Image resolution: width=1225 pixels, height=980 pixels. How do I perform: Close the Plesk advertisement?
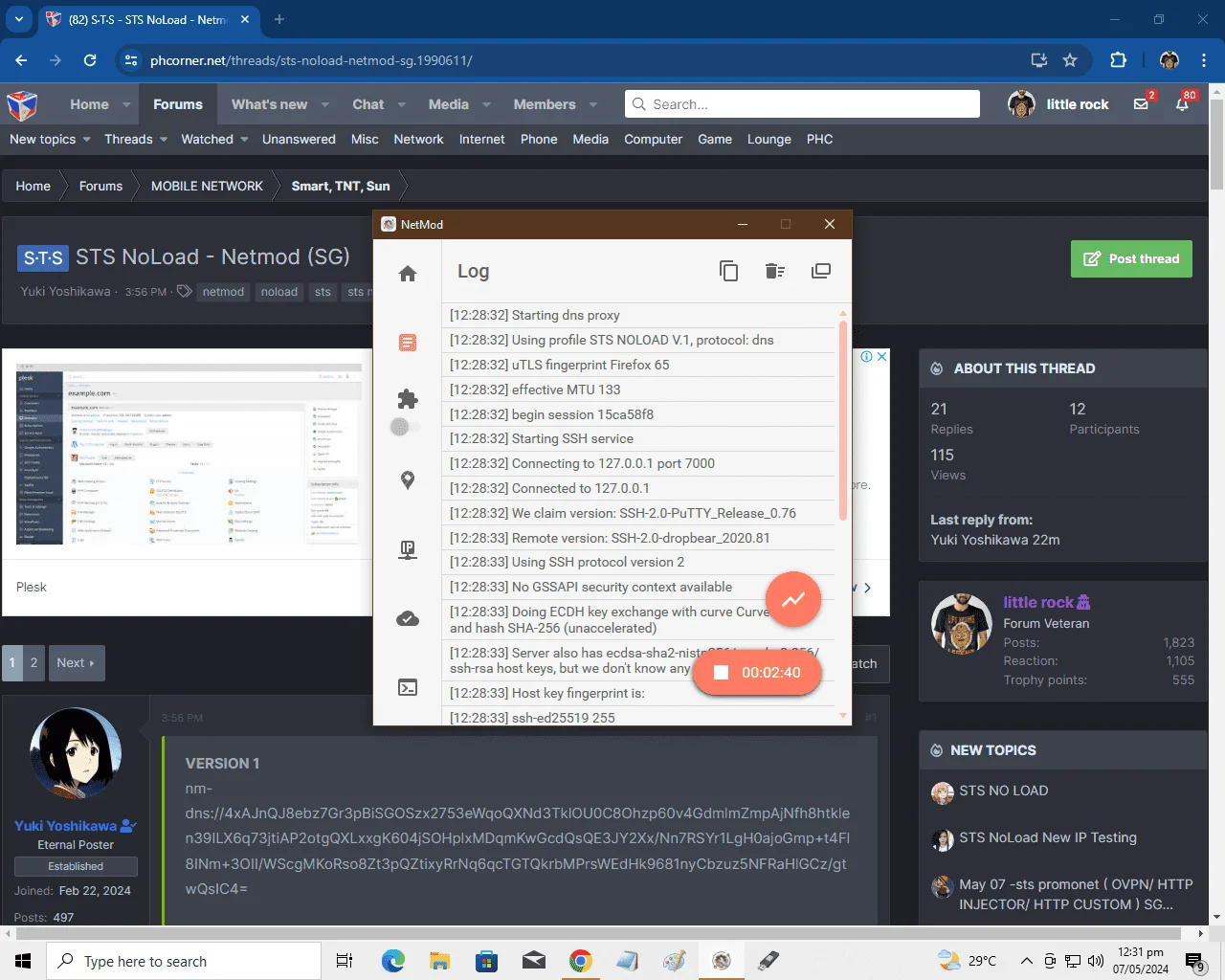(882, 357)
